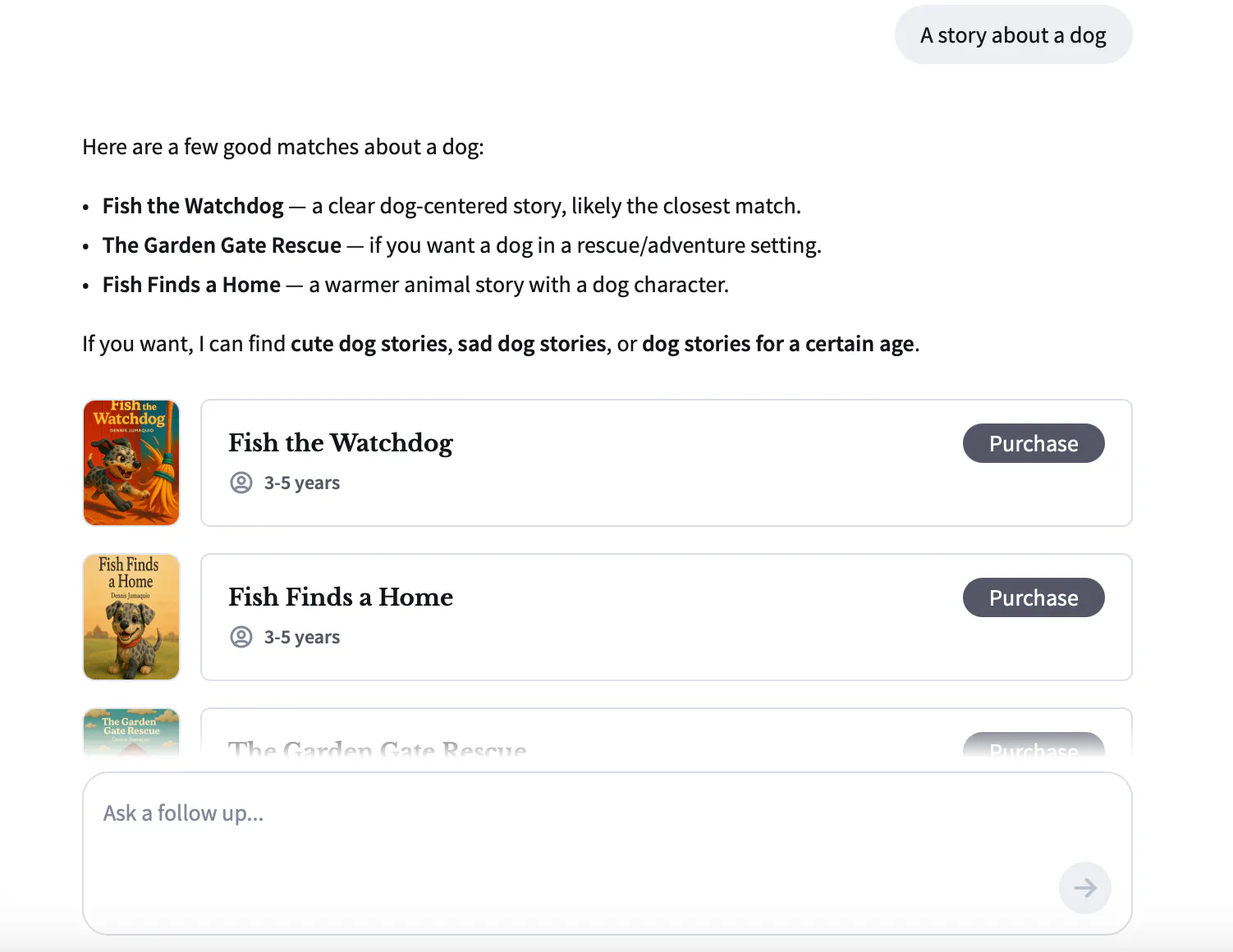Open The Garden Gate Rescue card title
Viewport: 1233px width, 952px height.
pyautogui.click(x=378, y=748)
